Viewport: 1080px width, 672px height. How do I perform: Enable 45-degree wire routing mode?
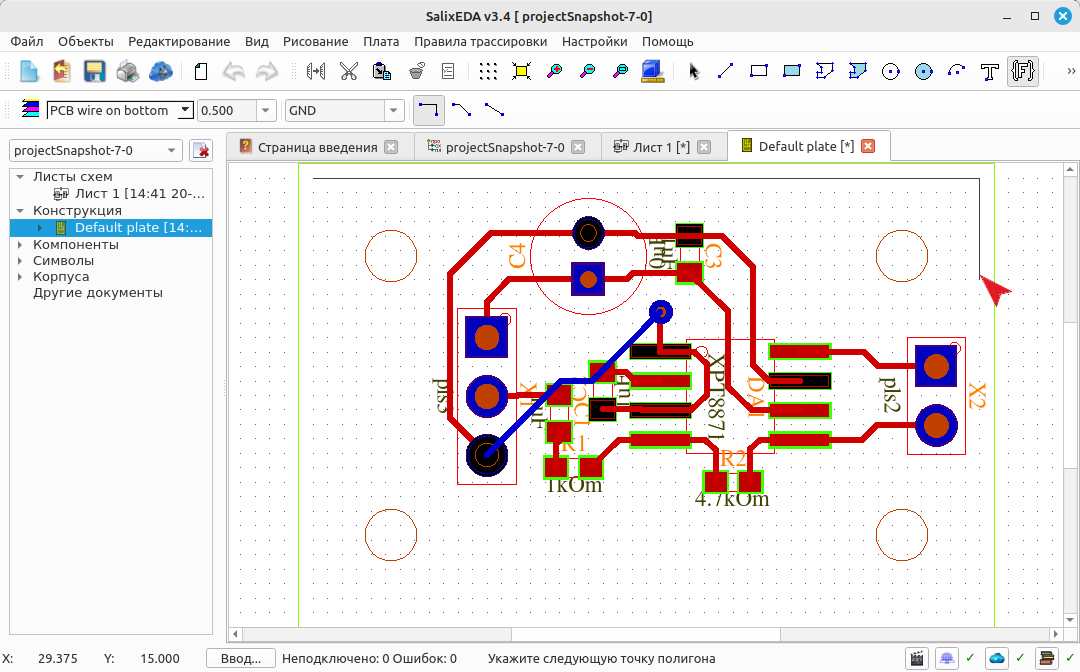coord(461,110)
